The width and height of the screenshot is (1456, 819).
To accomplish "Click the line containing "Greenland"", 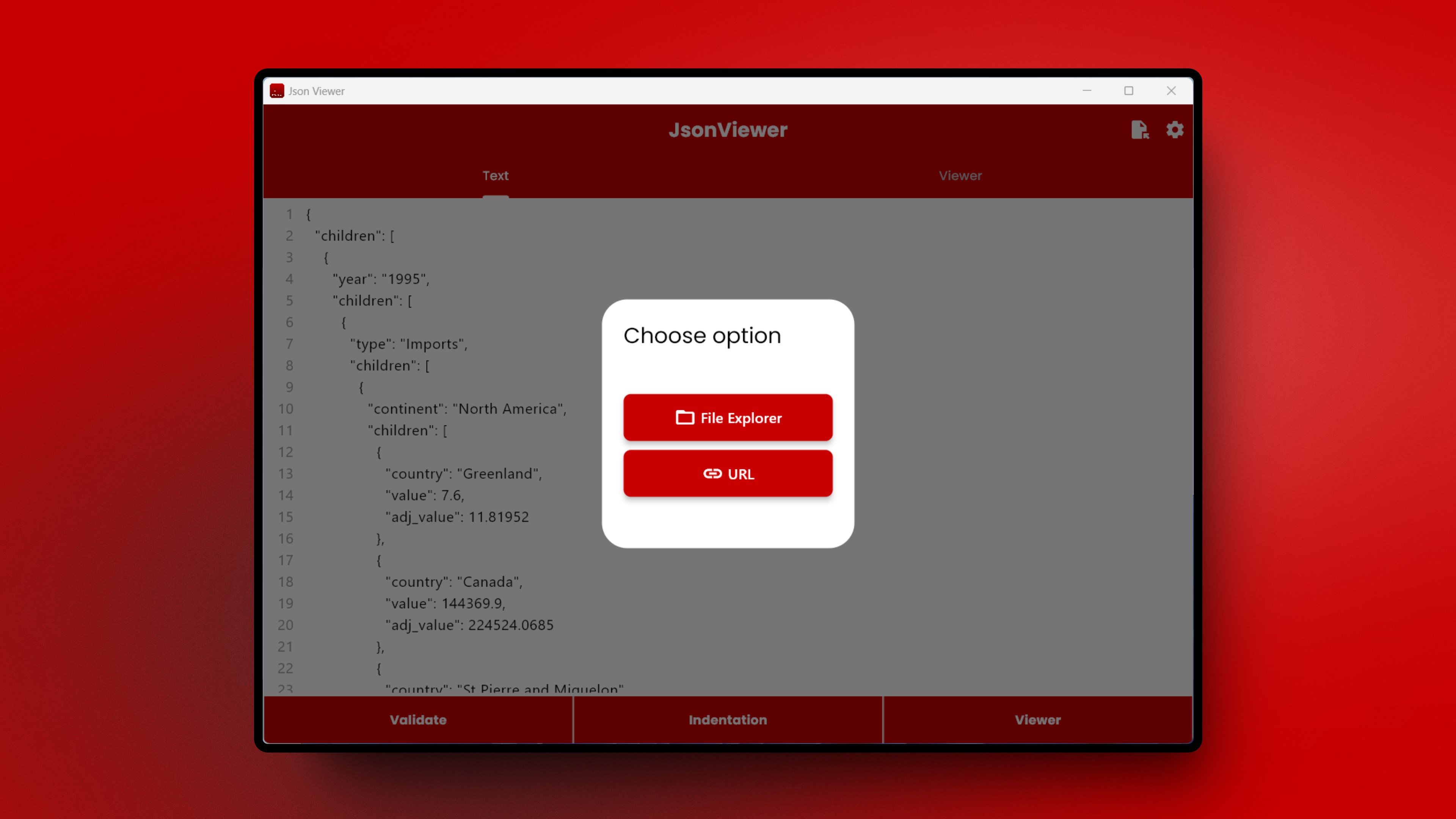I will click(463, 474).
